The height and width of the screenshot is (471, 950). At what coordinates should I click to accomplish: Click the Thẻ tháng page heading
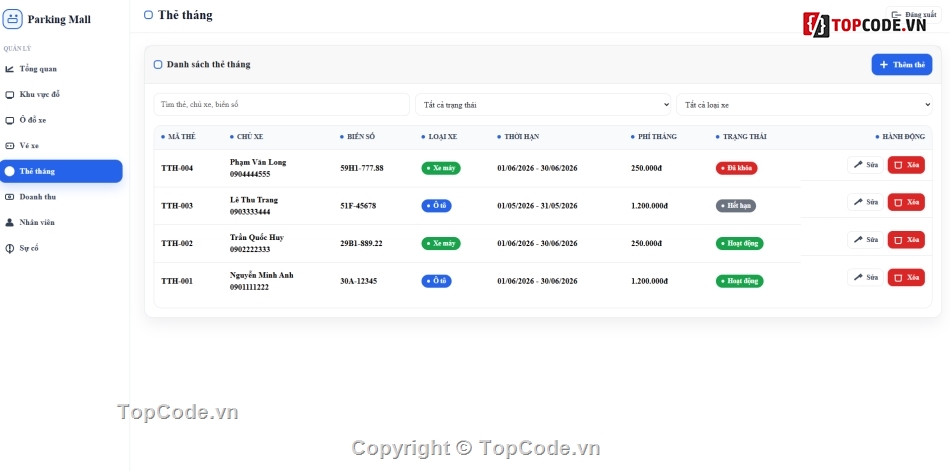tap(185, 15)
